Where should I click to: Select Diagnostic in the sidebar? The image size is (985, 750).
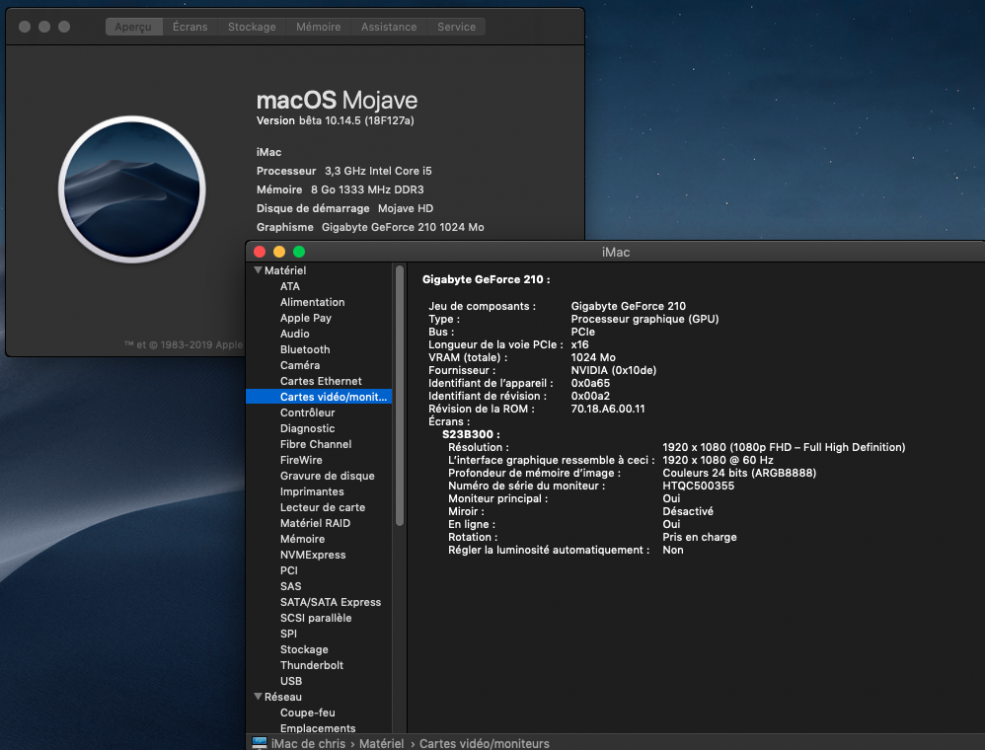point(307,428)
